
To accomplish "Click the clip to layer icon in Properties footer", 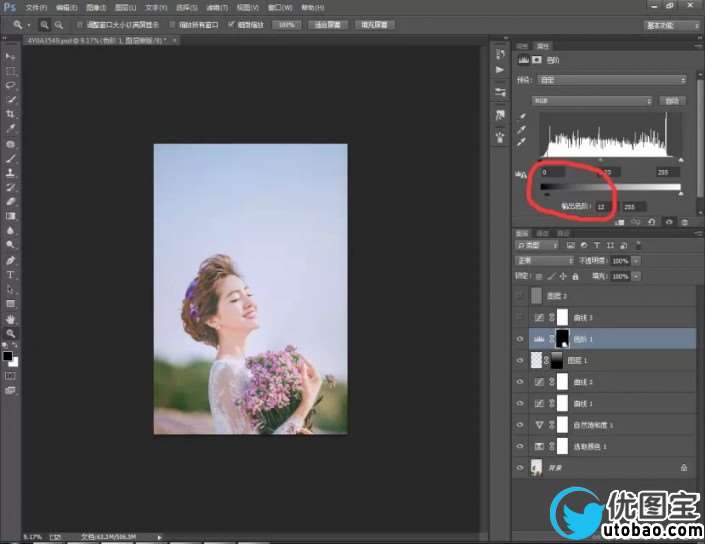I will pyautogui.click(x=620, y=222).
